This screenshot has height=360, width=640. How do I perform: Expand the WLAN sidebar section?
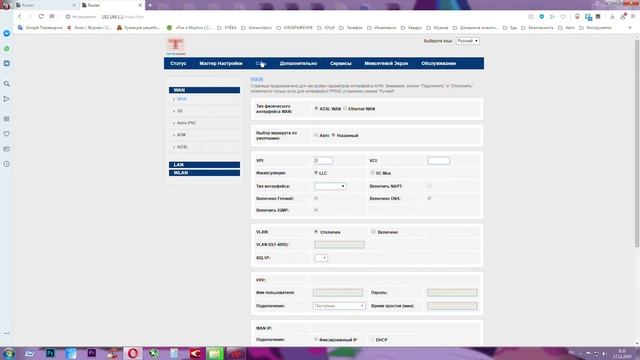204,173
